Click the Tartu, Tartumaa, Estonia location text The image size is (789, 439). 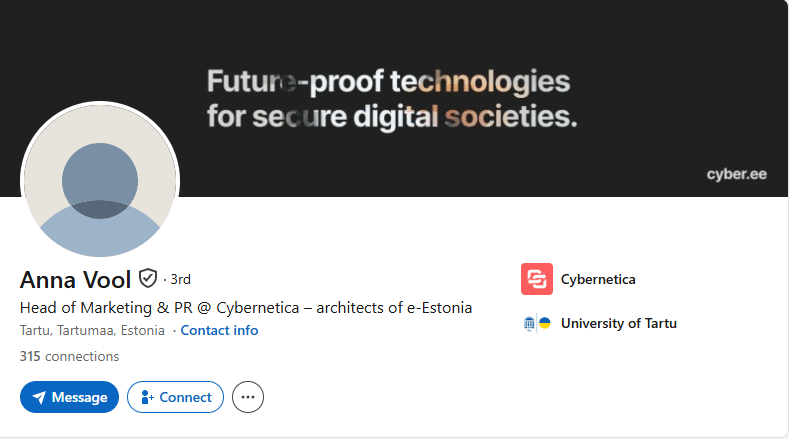point(92,330)
